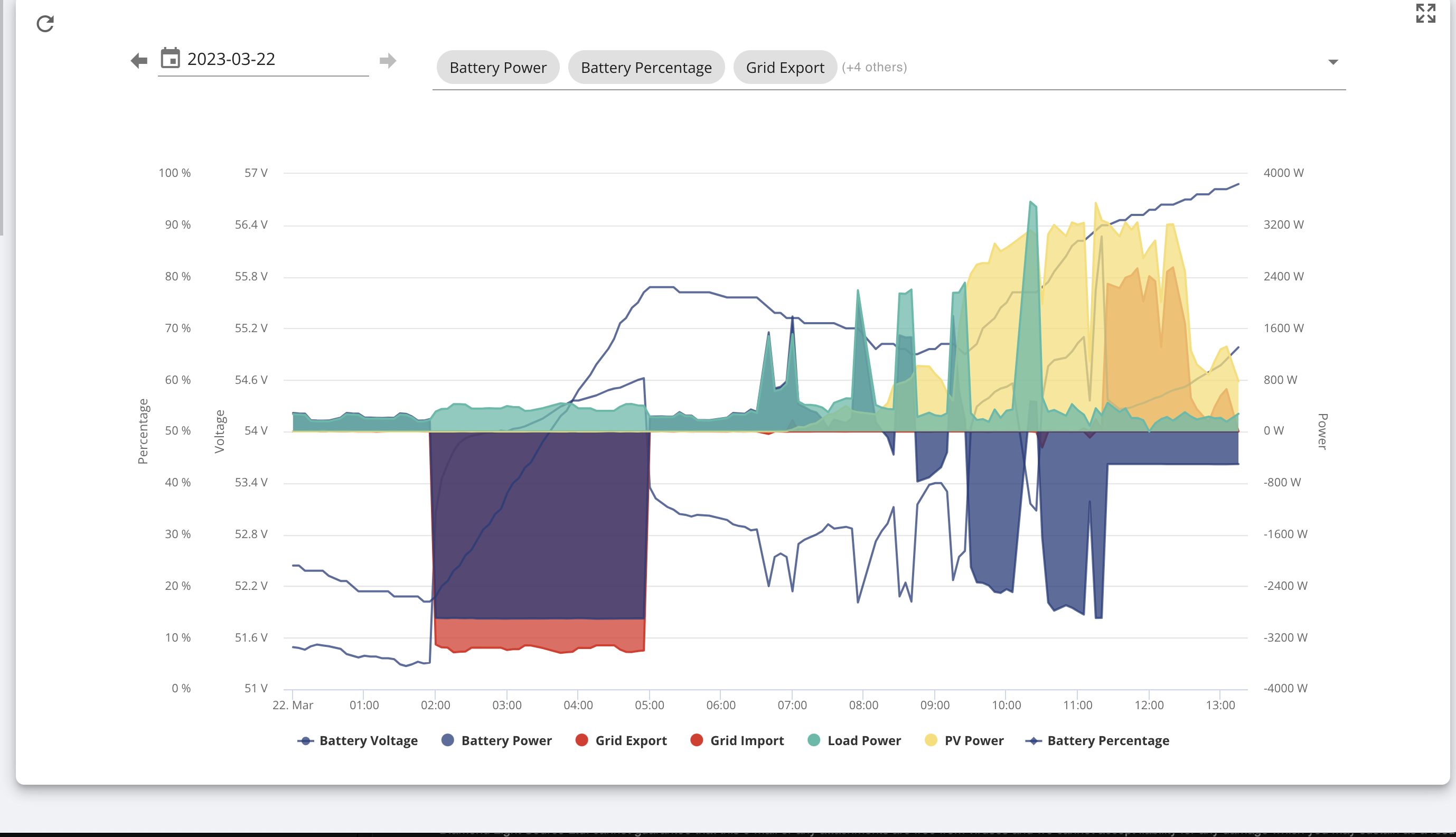Click the 05:00 time axis label
This screenshot has width=1456, height=837.
tap(650, 706)
